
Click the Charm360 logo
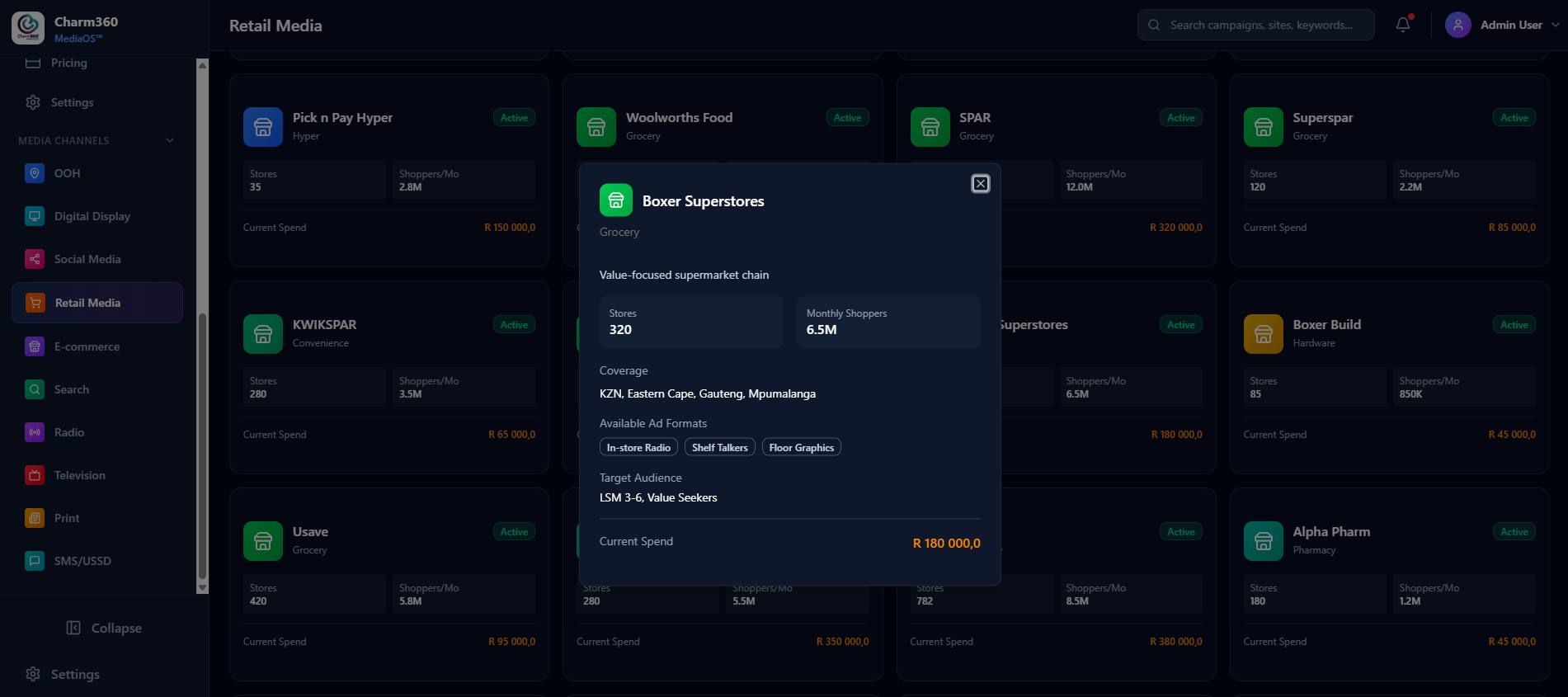click(x=28, y=27)
